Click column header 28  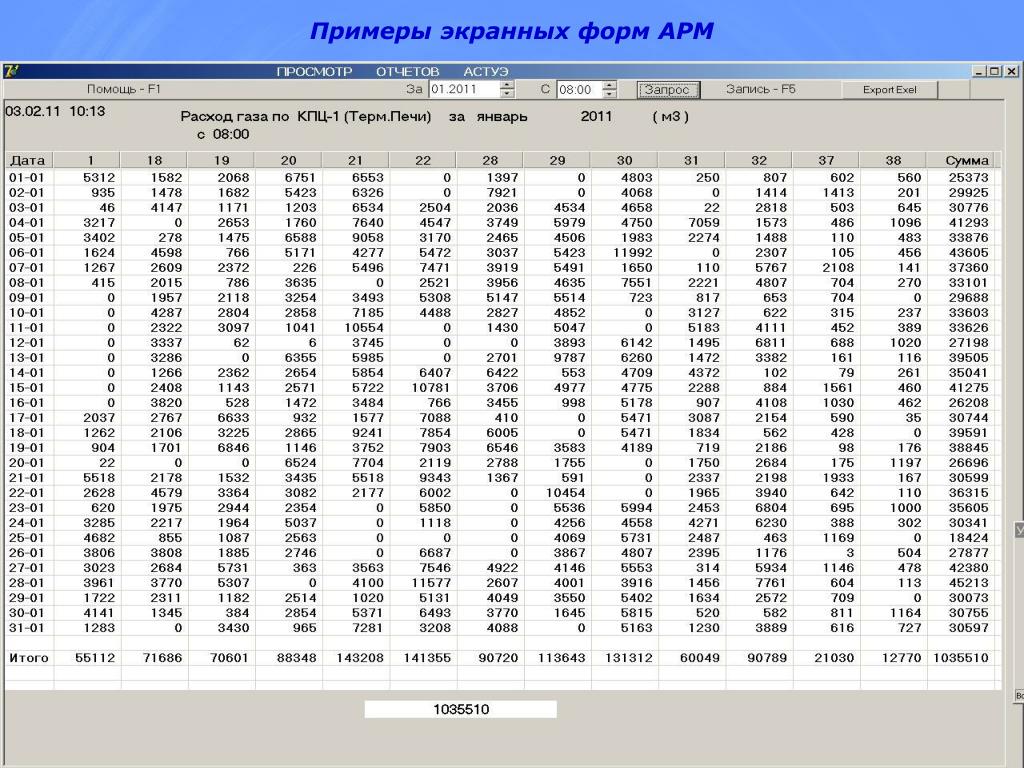coord(490,160)
